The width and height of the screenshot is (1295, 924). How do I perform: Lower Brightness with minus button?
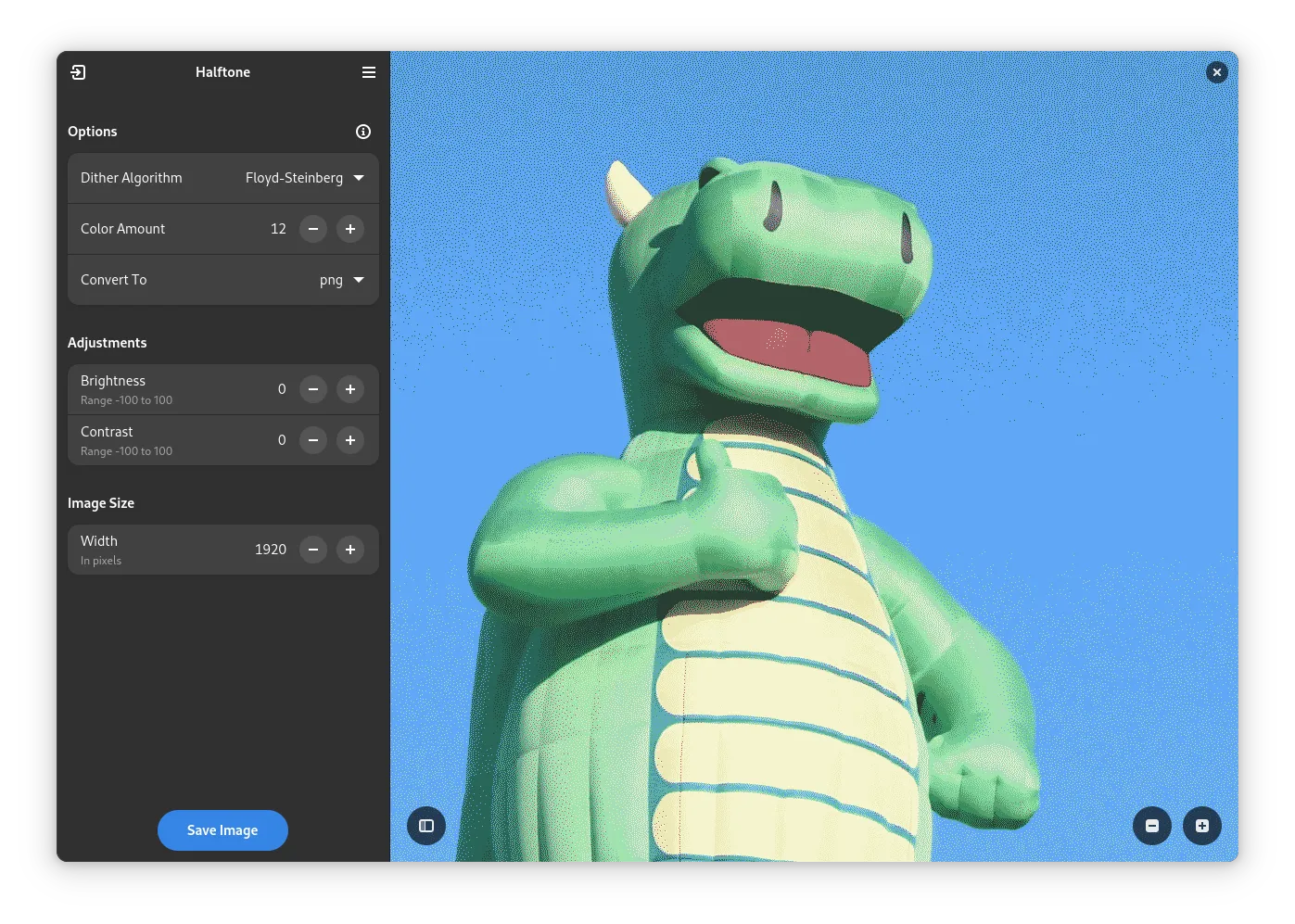(x=313, y=389)
